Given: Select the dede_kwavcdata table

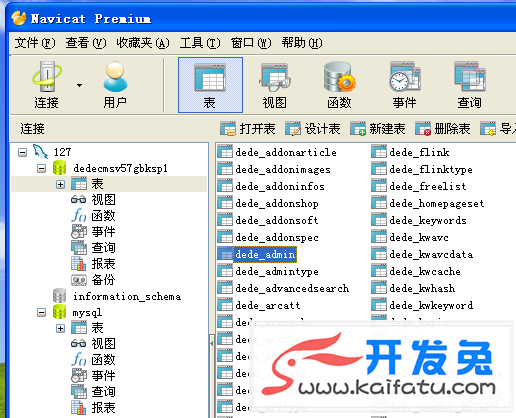Looking at the screenshot, I should click(422, 254).
